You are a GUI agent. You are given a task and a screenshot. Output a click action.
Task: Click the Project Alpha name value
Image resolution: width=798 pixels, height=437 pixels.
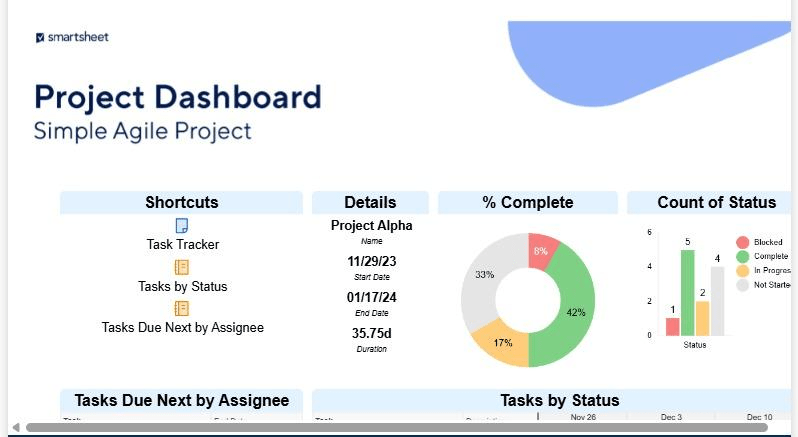click(372, 225)
